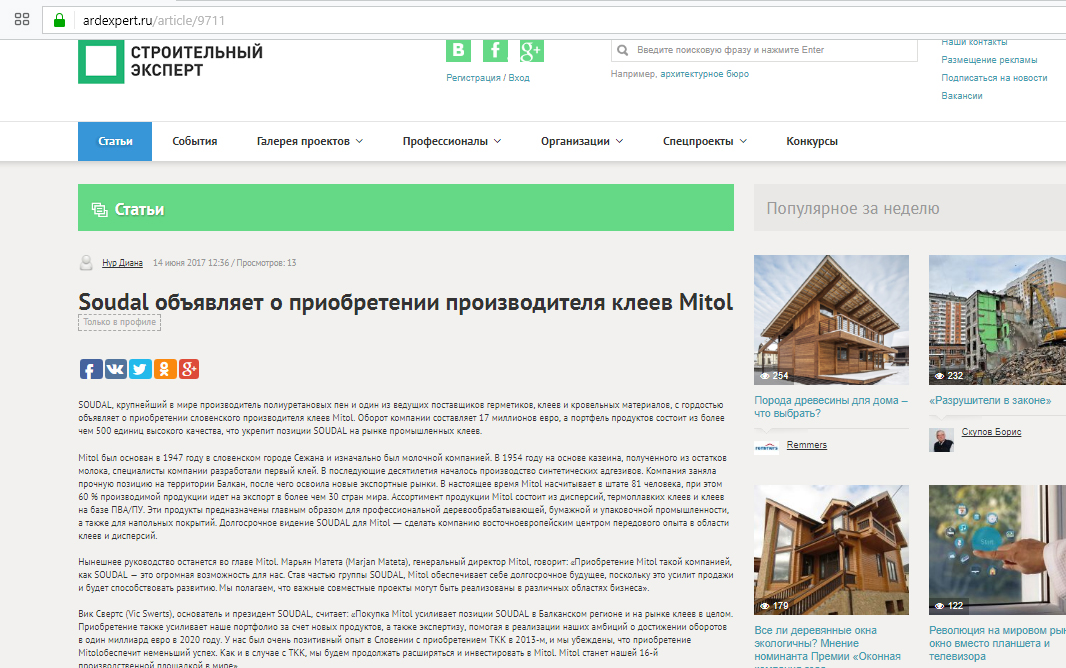Viewport: 1066px width, 668px height.
Task: Share article on Twitter
Action: click(140, 369)
